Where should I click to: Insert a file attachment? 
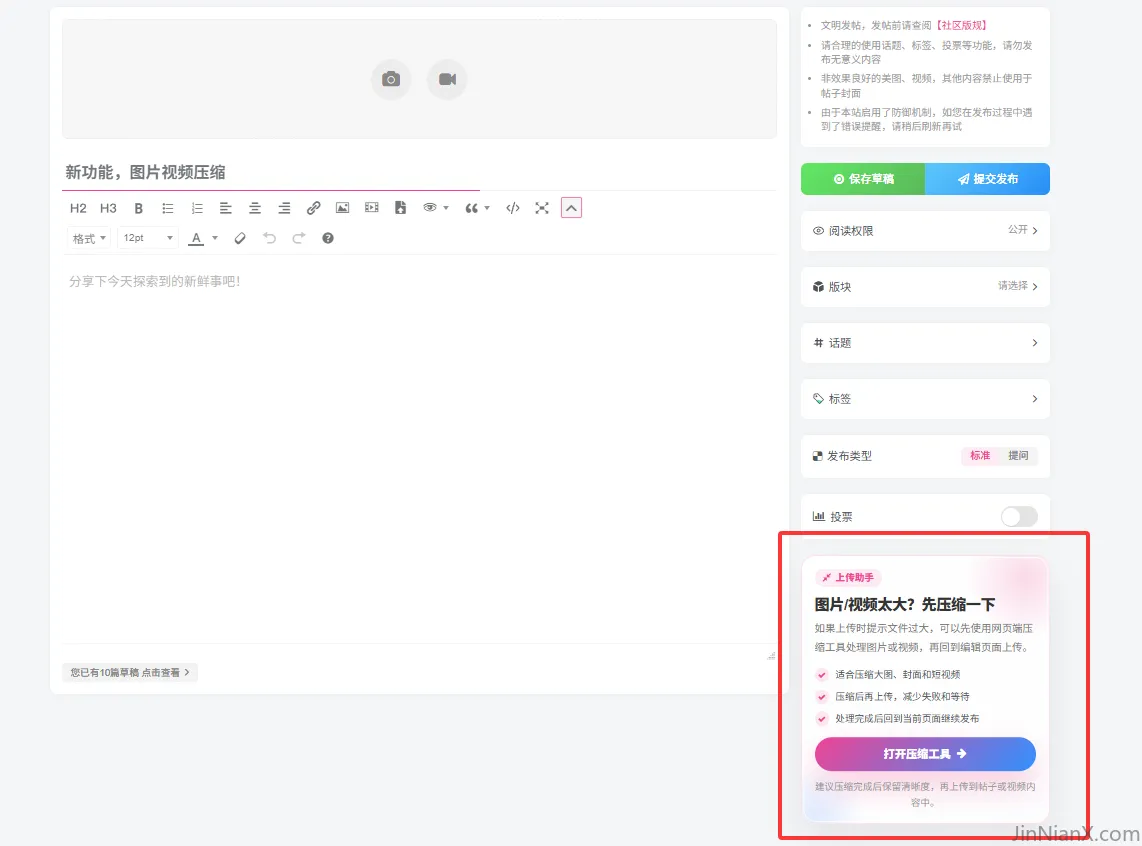point(401,208)
